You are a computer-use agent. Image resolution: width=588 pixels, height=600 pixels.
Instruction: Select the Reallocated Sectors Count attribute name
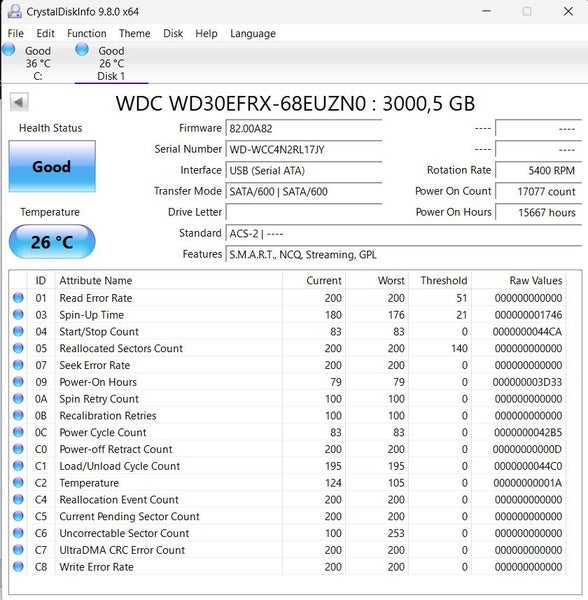click(x=121, y=349)
